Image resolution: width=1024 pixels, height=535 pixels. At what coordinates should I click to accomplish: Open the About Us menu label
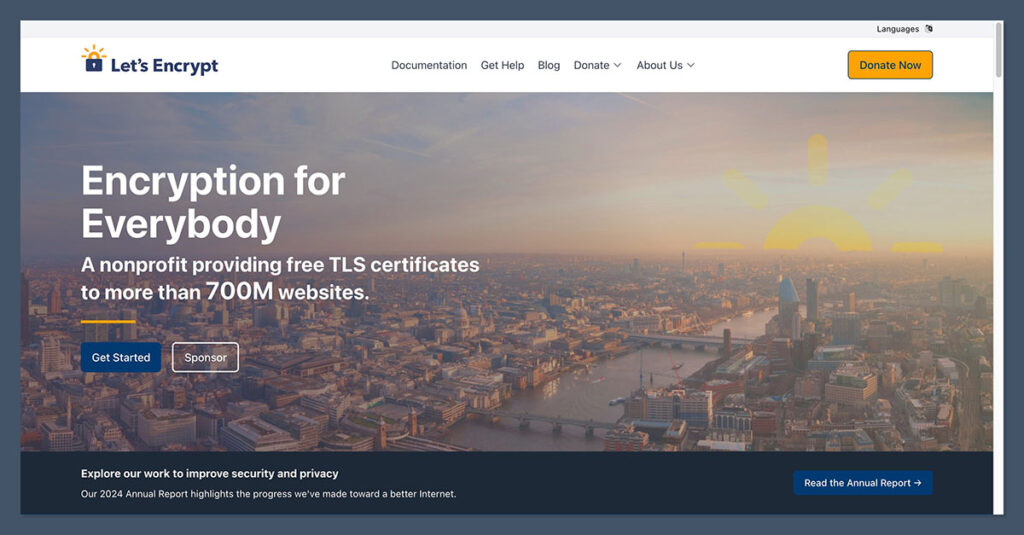pyautogui.click(x=659, y=65)
